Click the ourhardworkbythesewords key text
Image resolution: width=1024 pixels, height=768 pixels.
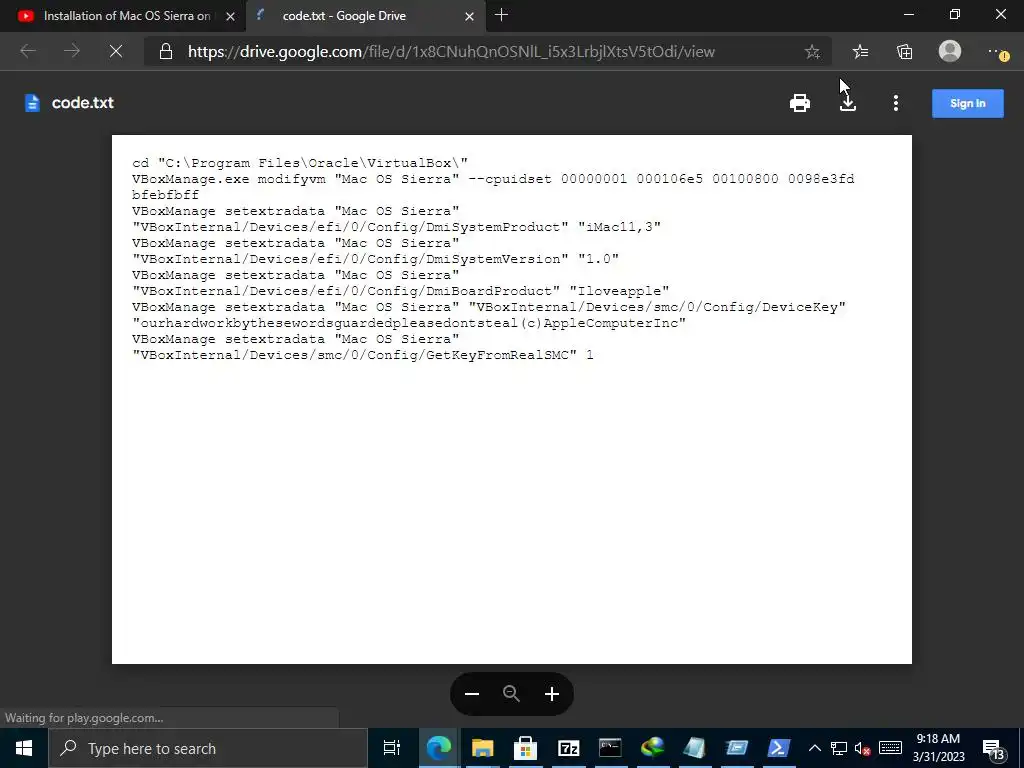coord(409,323)
